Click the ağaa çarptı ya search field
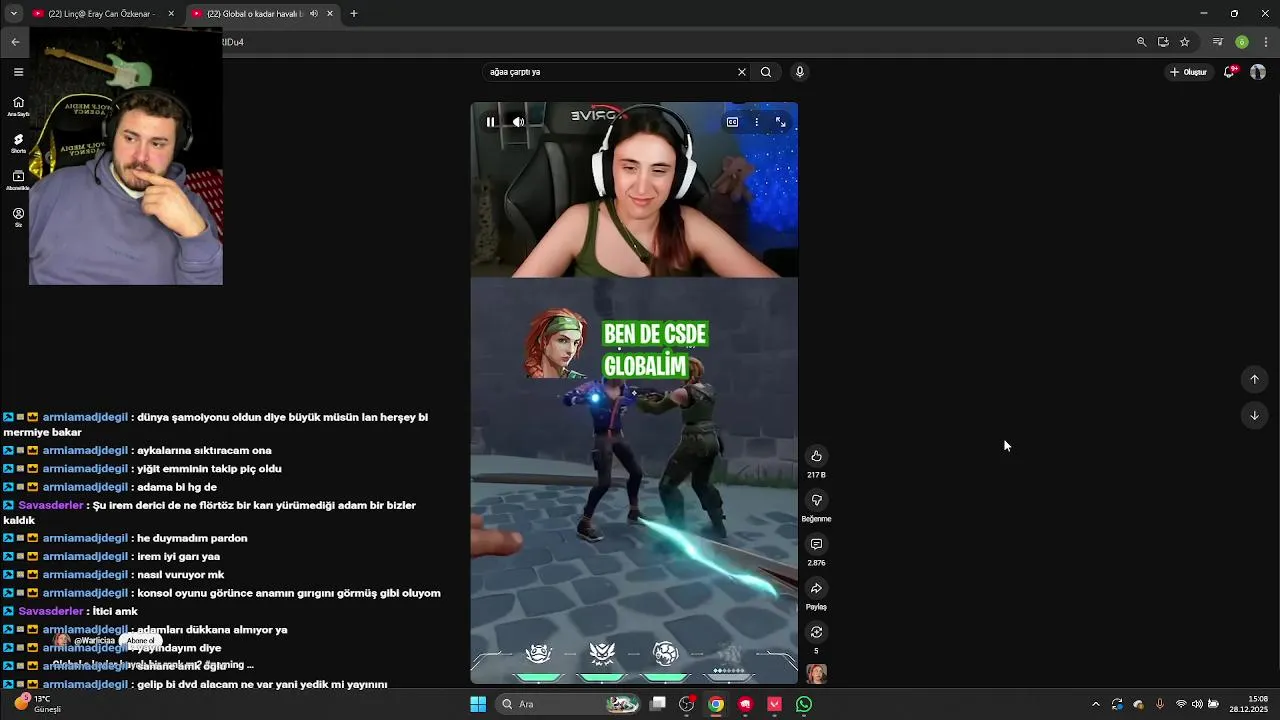Image resolution: width=1280 pixels, height=720 pixels. 608,72
